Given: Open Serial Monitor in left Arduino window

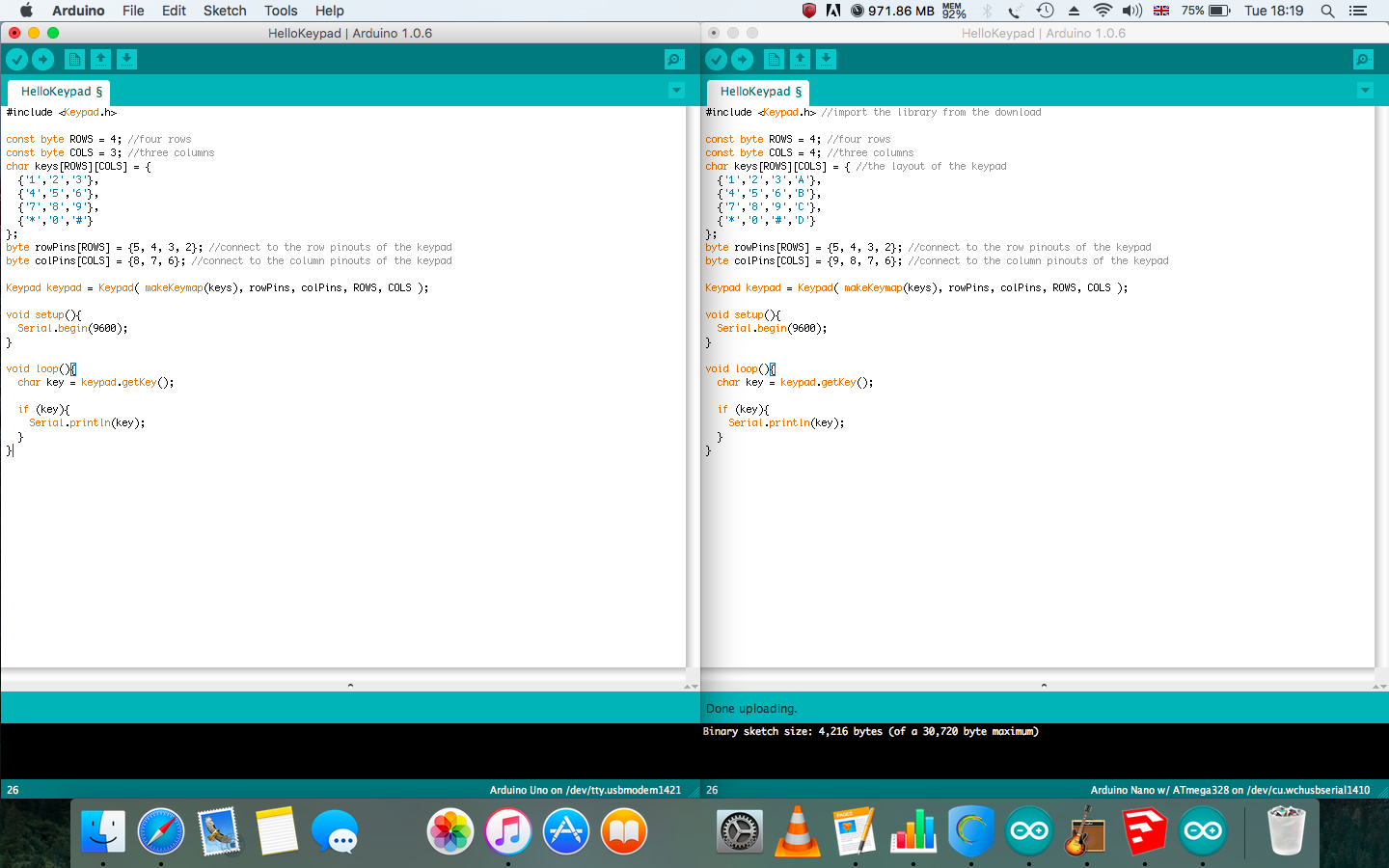Looking at the screenshot, I should click(x=674, y=60).
